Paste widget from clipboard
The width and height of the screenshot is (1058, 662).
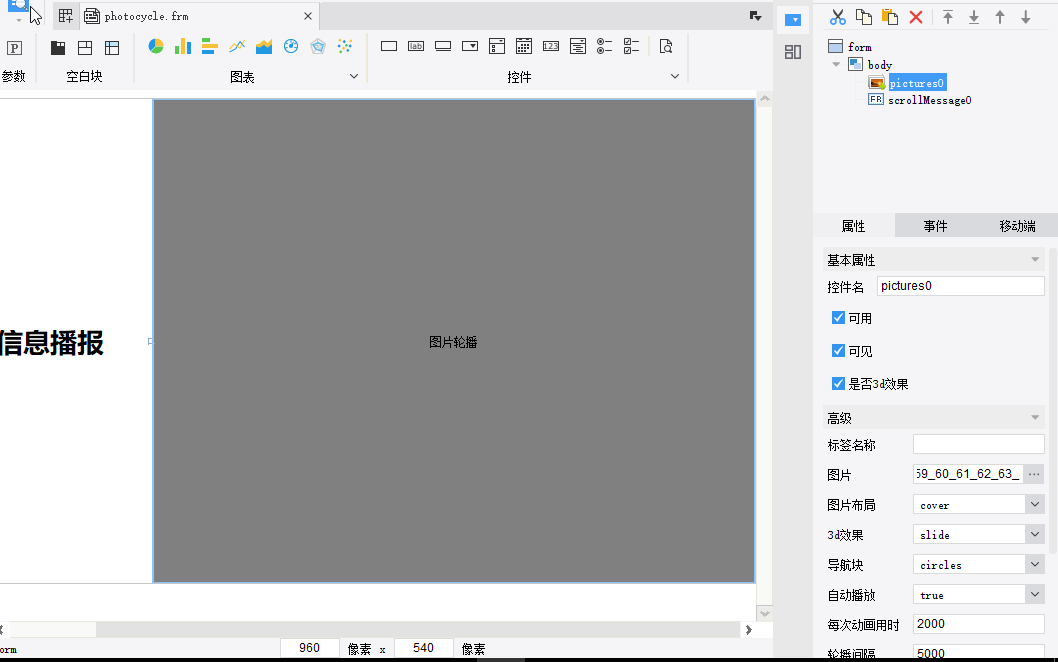890,17
